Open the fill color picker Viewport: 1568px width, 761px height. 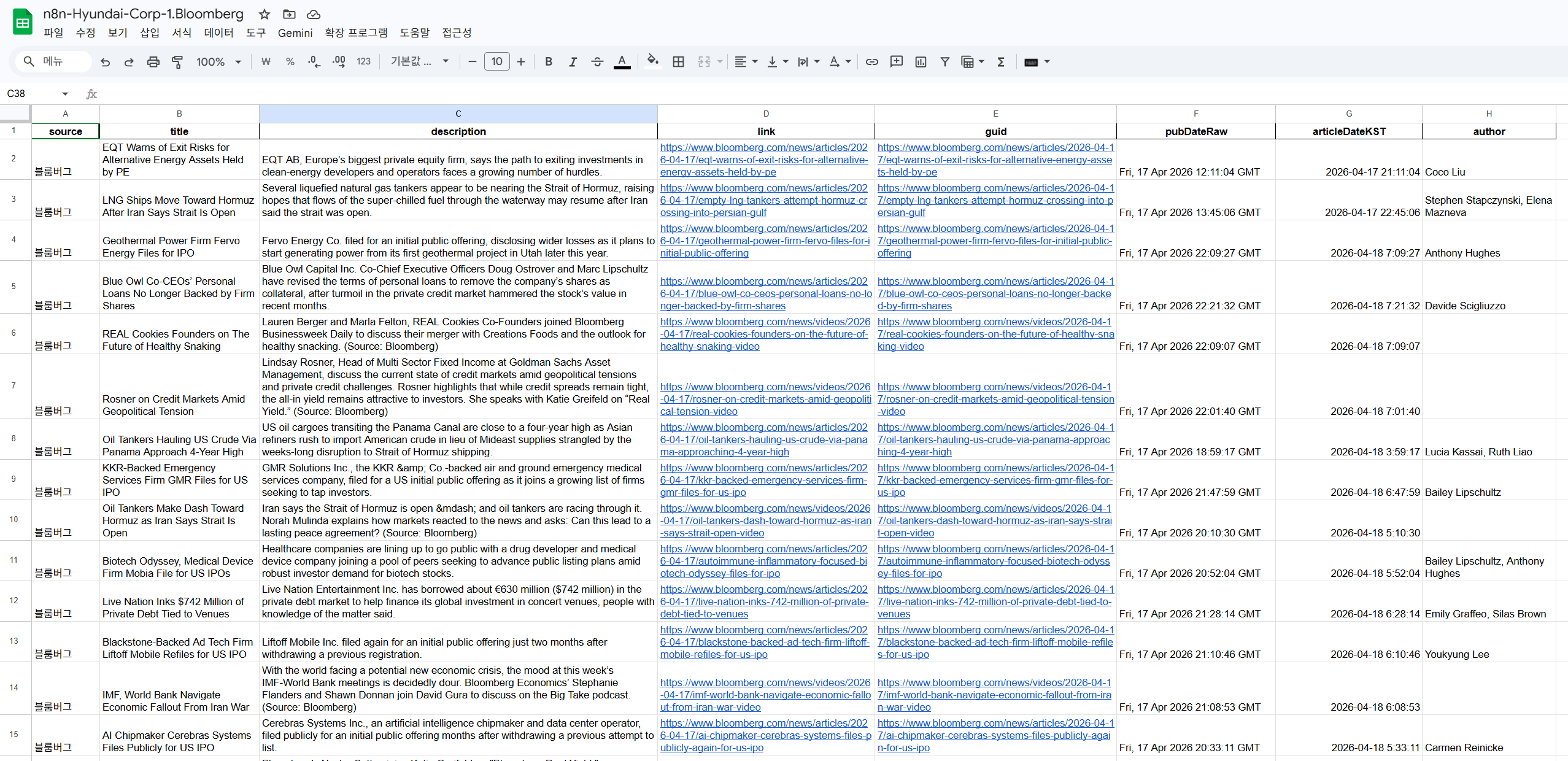coord(653,61)
